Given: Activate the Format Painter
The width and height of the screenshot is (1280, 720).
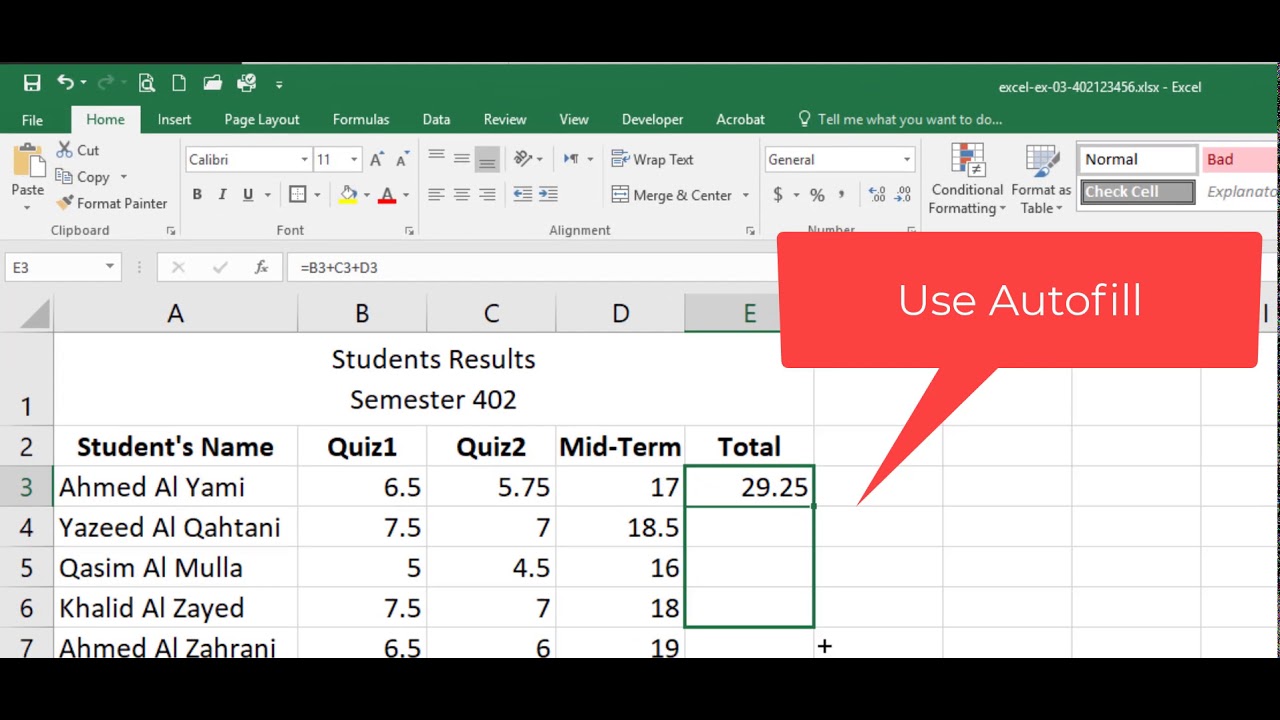Looking at the screenshot, I should coord(112,203).
